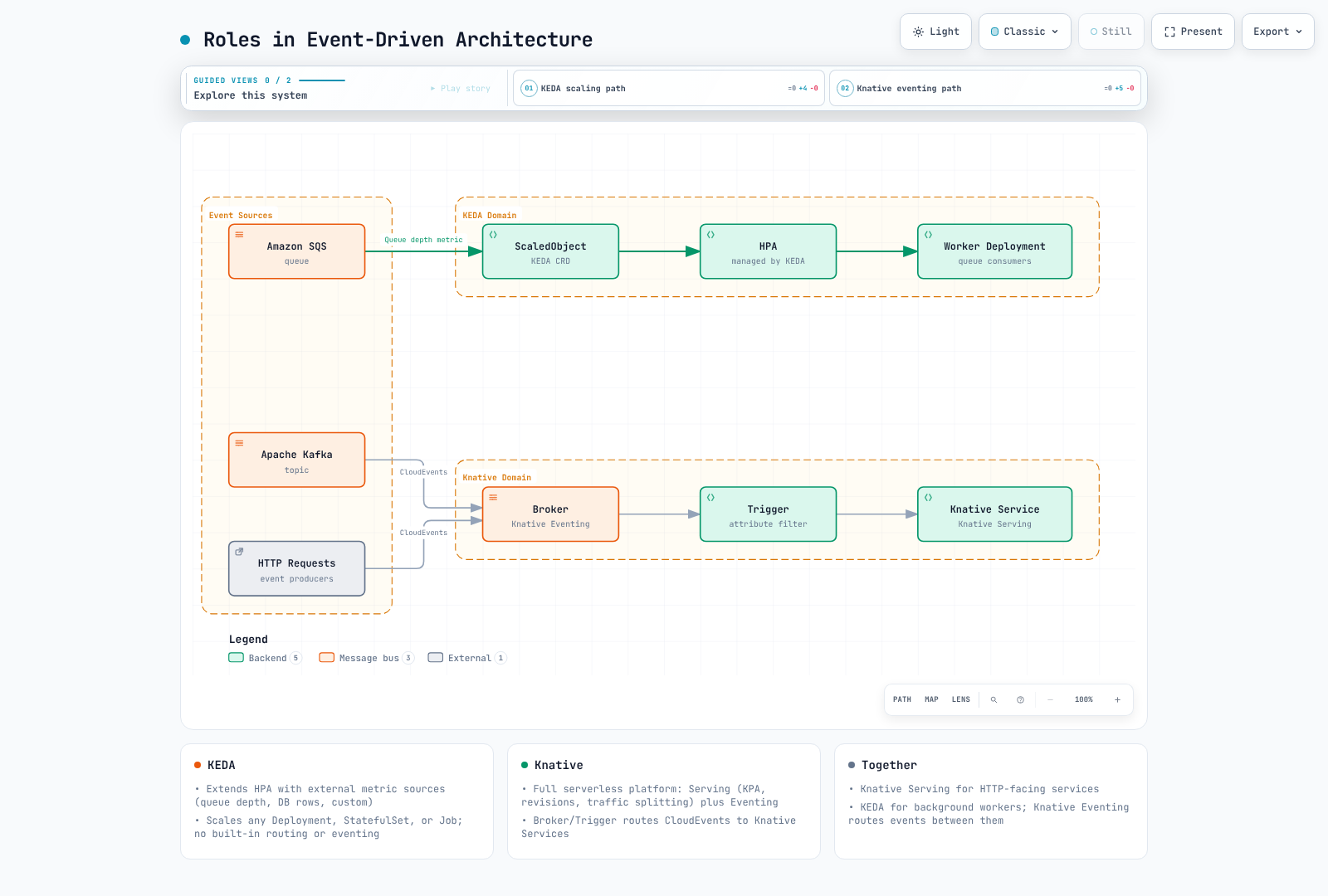Screen dimensions: 1328x896
Task: Click the 02 badge on Knative path
Action: click(845, 88)
